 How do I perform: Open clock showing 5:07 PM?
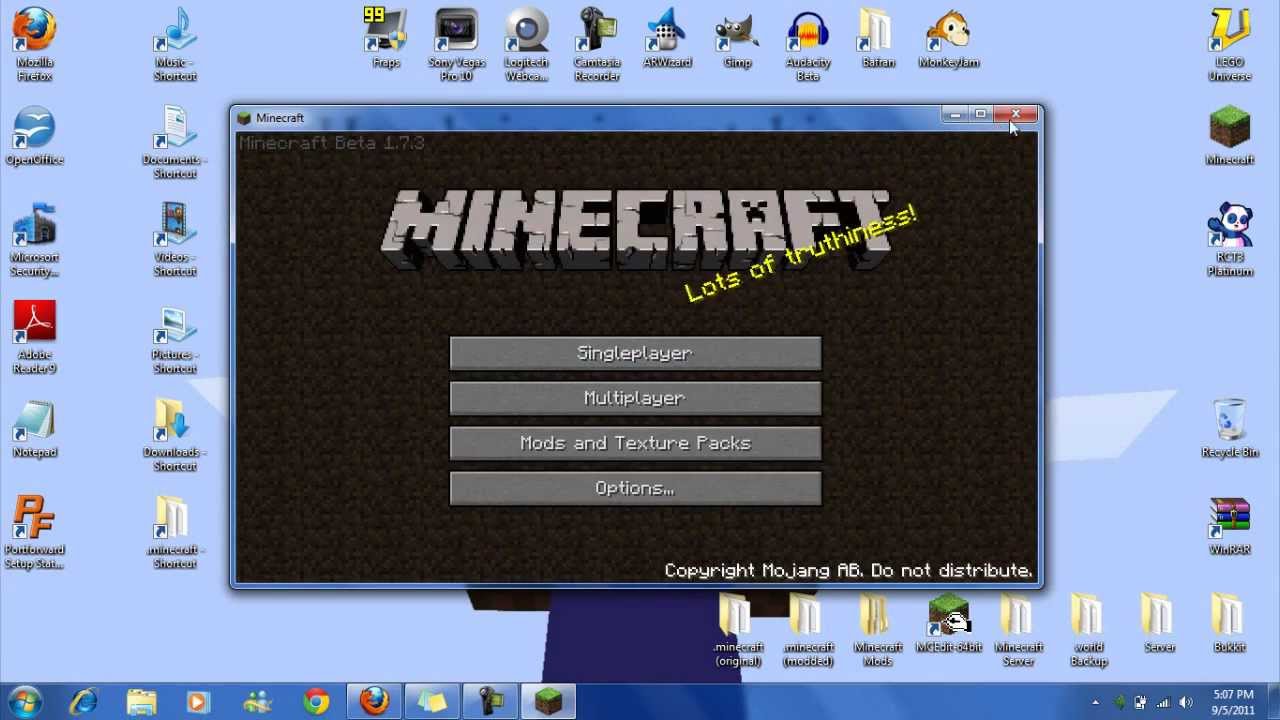click(x=1232, y=702)
